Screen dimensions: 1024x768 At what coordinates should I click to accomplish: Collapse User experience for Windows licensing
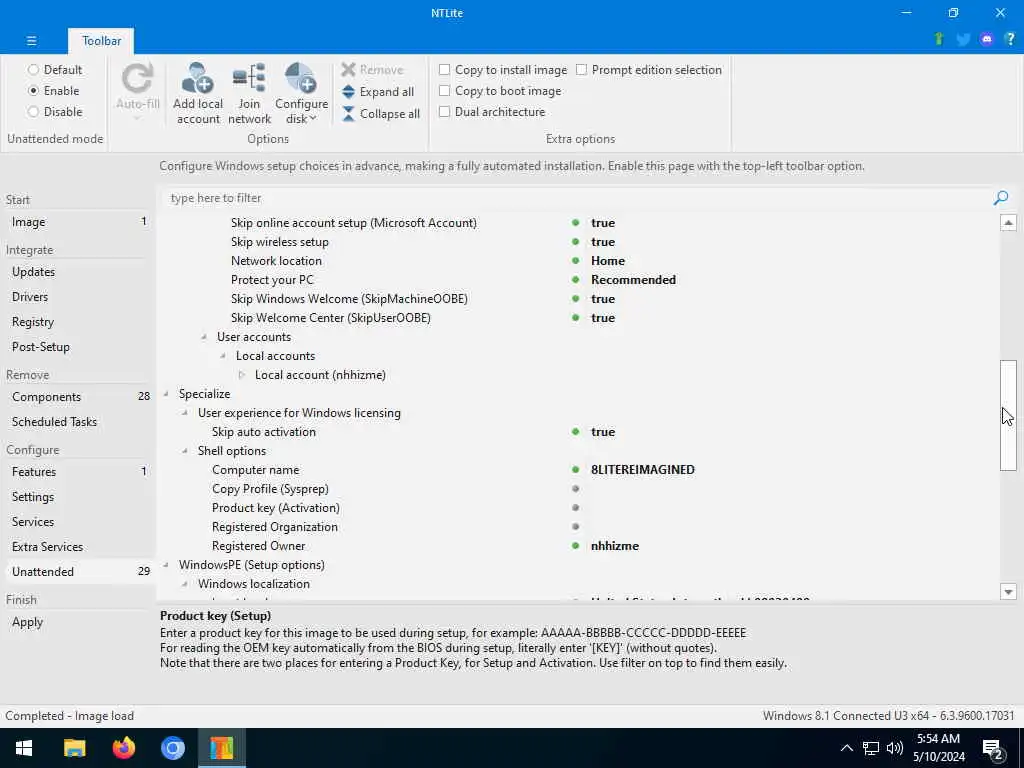(x=185, y=413)
